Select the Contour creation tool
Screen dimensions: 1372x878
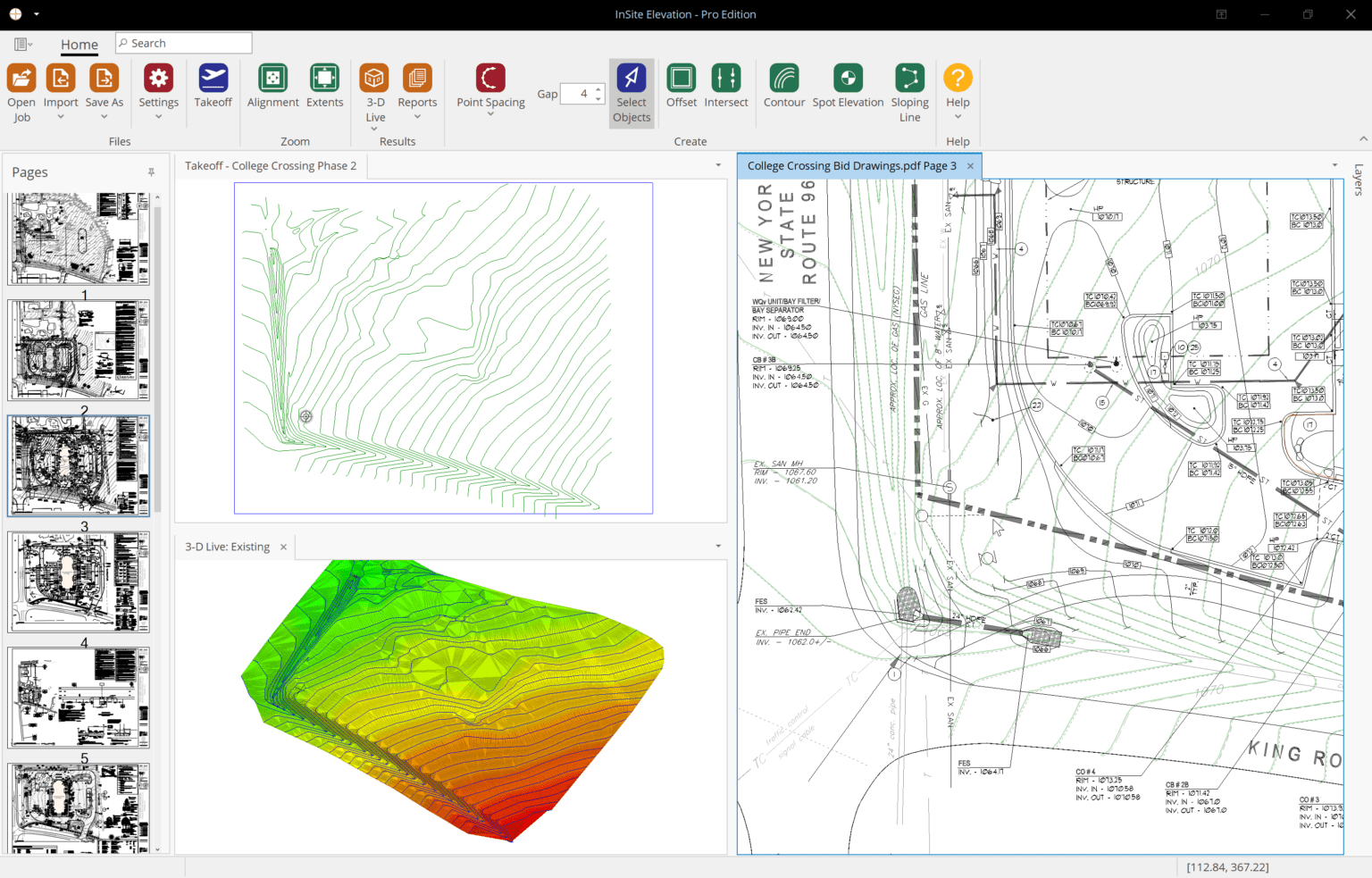tap(783, 85)
